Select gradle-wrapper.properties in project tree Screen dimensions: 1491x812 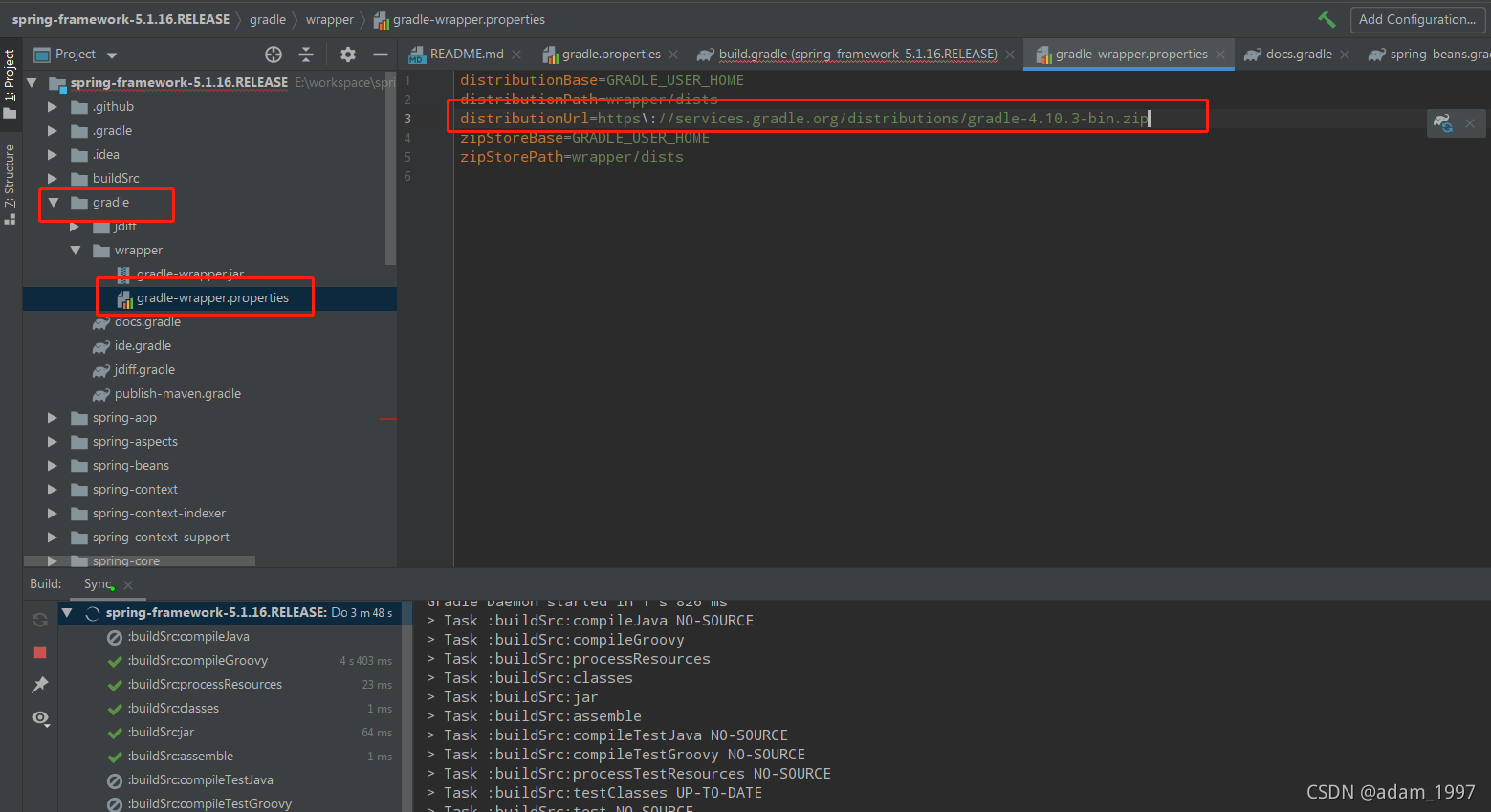(209, 298)
